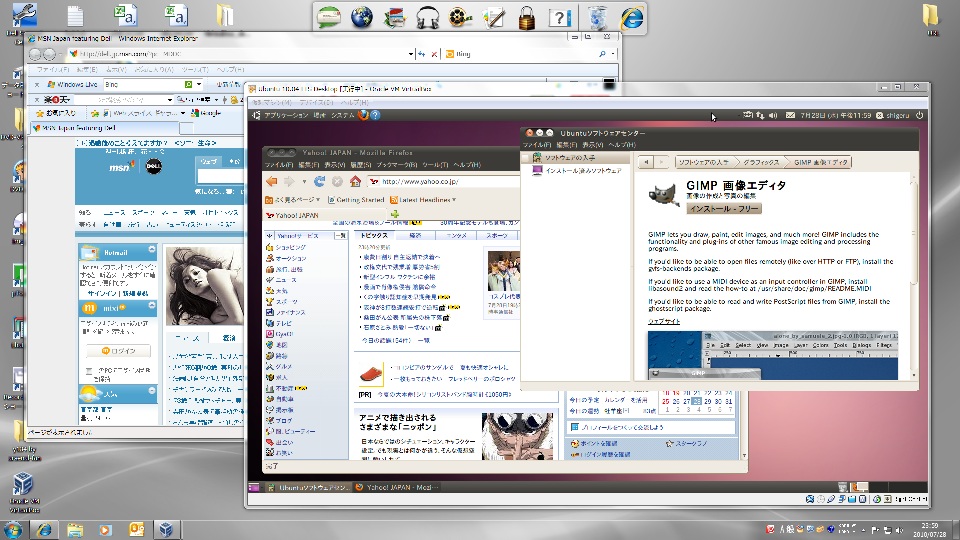Open the IE address bar dropdown
Image resolution: width=960 pixels, height=540 pixels.
[411, 54]
